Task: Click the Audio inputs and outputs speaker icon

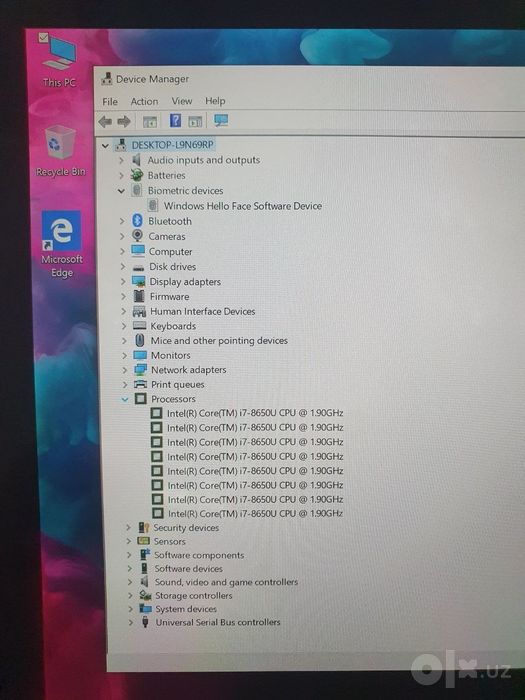Action: [137, 160]
